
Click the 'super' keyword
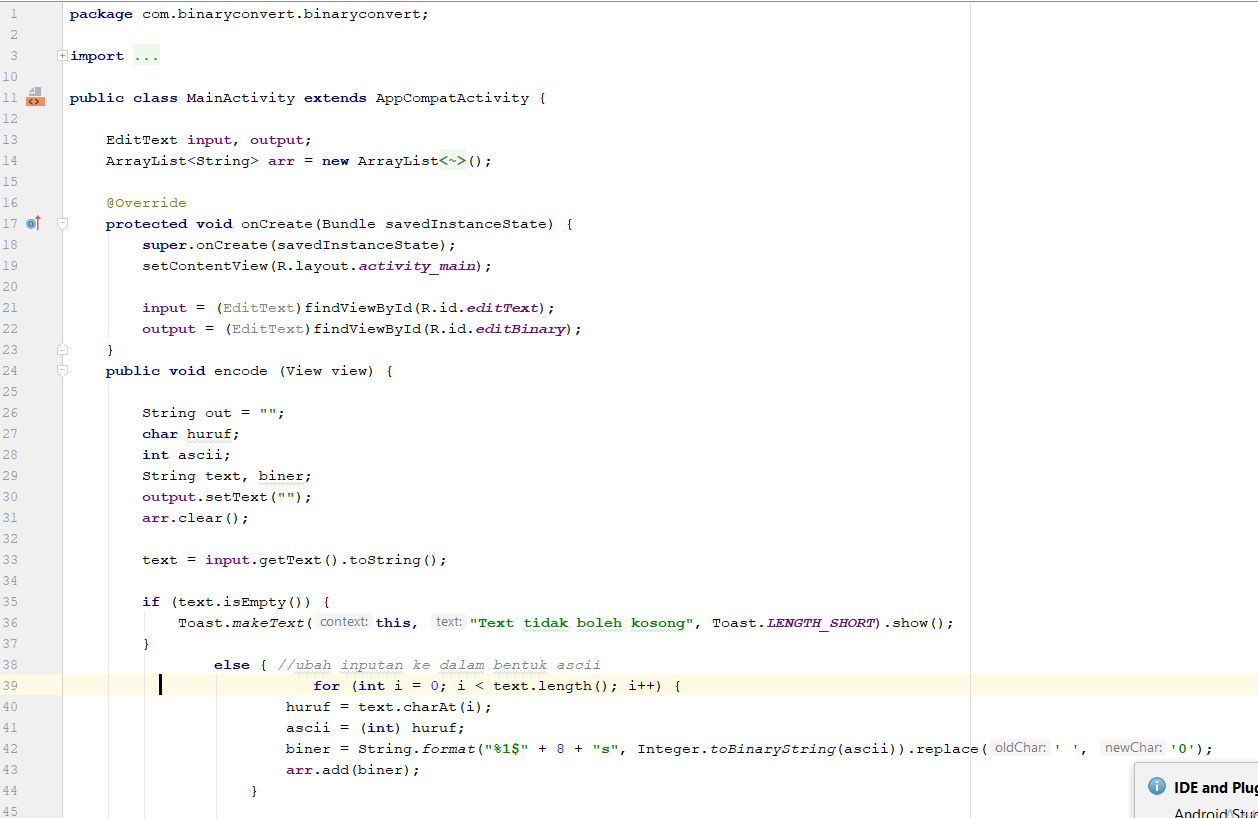pos(164,245)
